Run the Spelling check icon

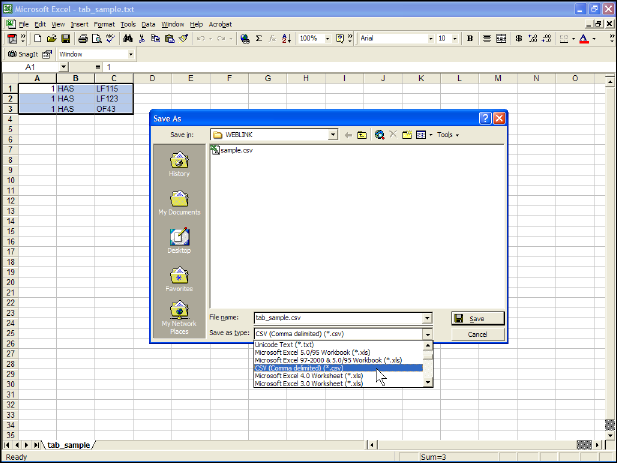click(x=111, y=39)
